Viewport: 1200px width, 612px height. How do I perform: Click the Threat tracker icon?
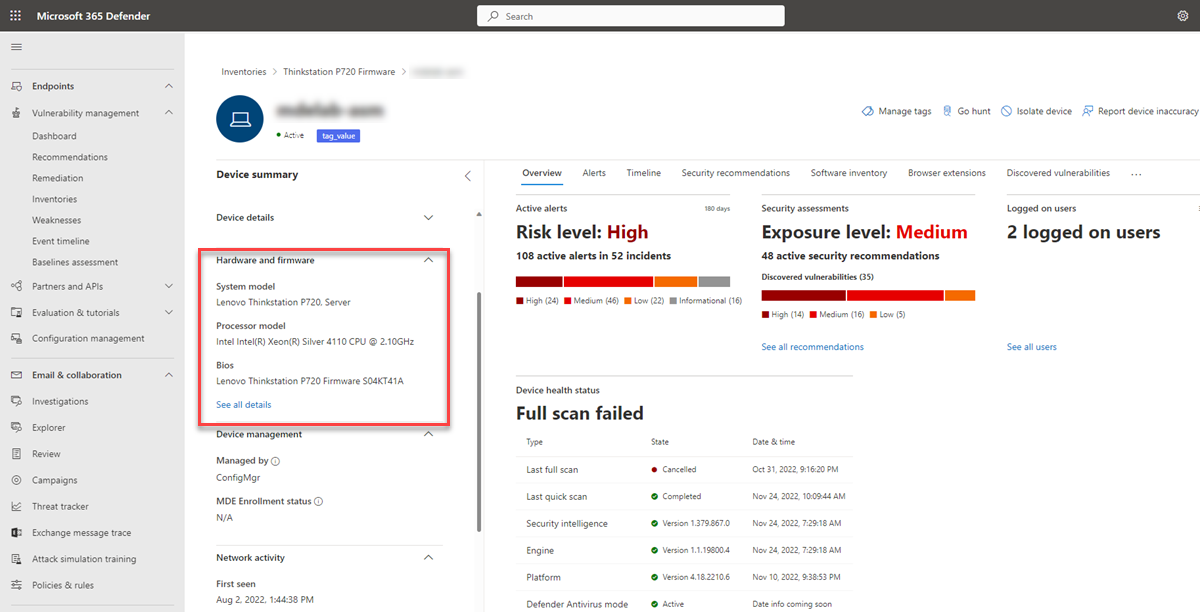pos(16,506)
